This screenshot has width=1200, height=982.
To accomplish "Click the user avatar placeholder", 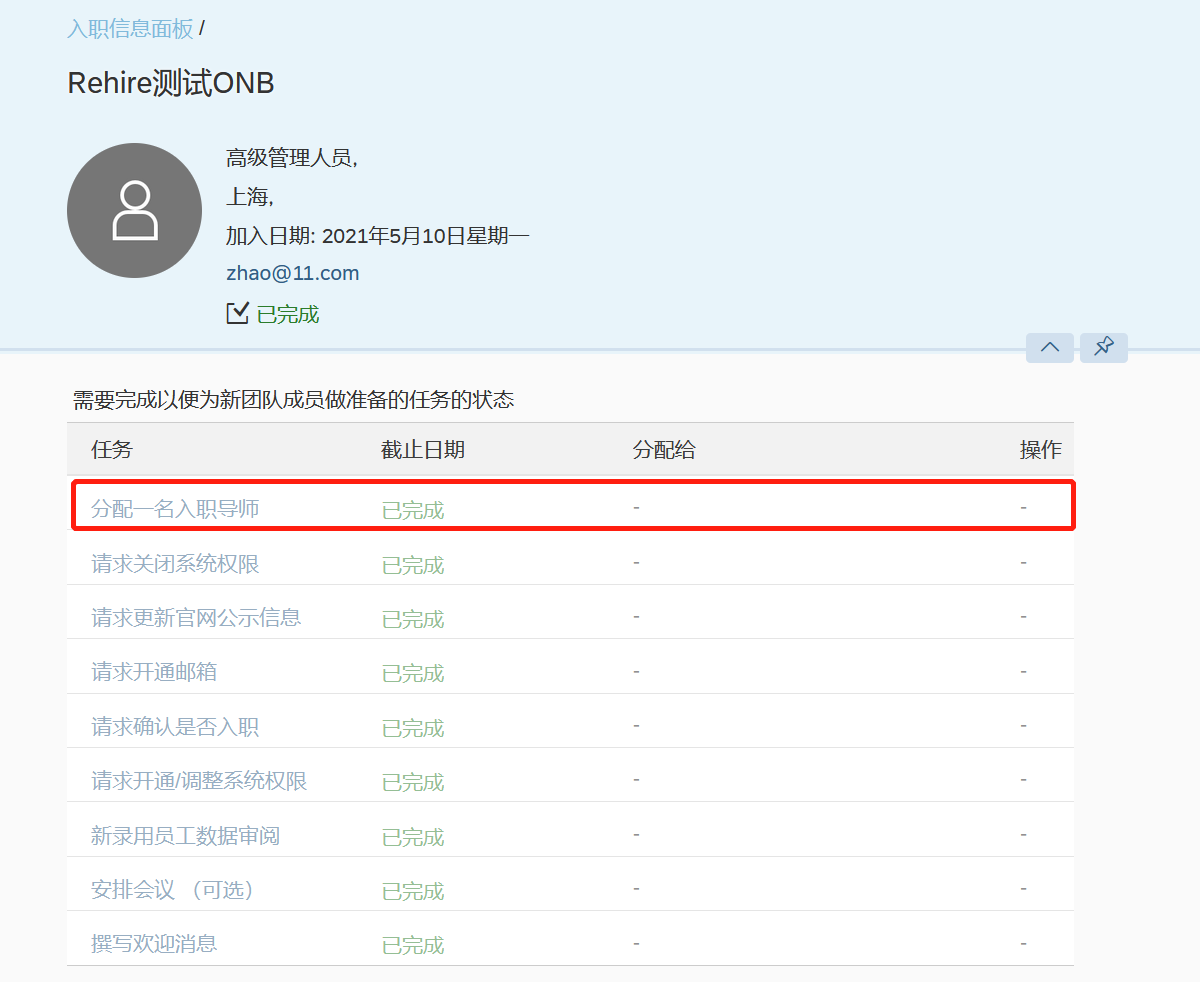I will tap(134, 210).
